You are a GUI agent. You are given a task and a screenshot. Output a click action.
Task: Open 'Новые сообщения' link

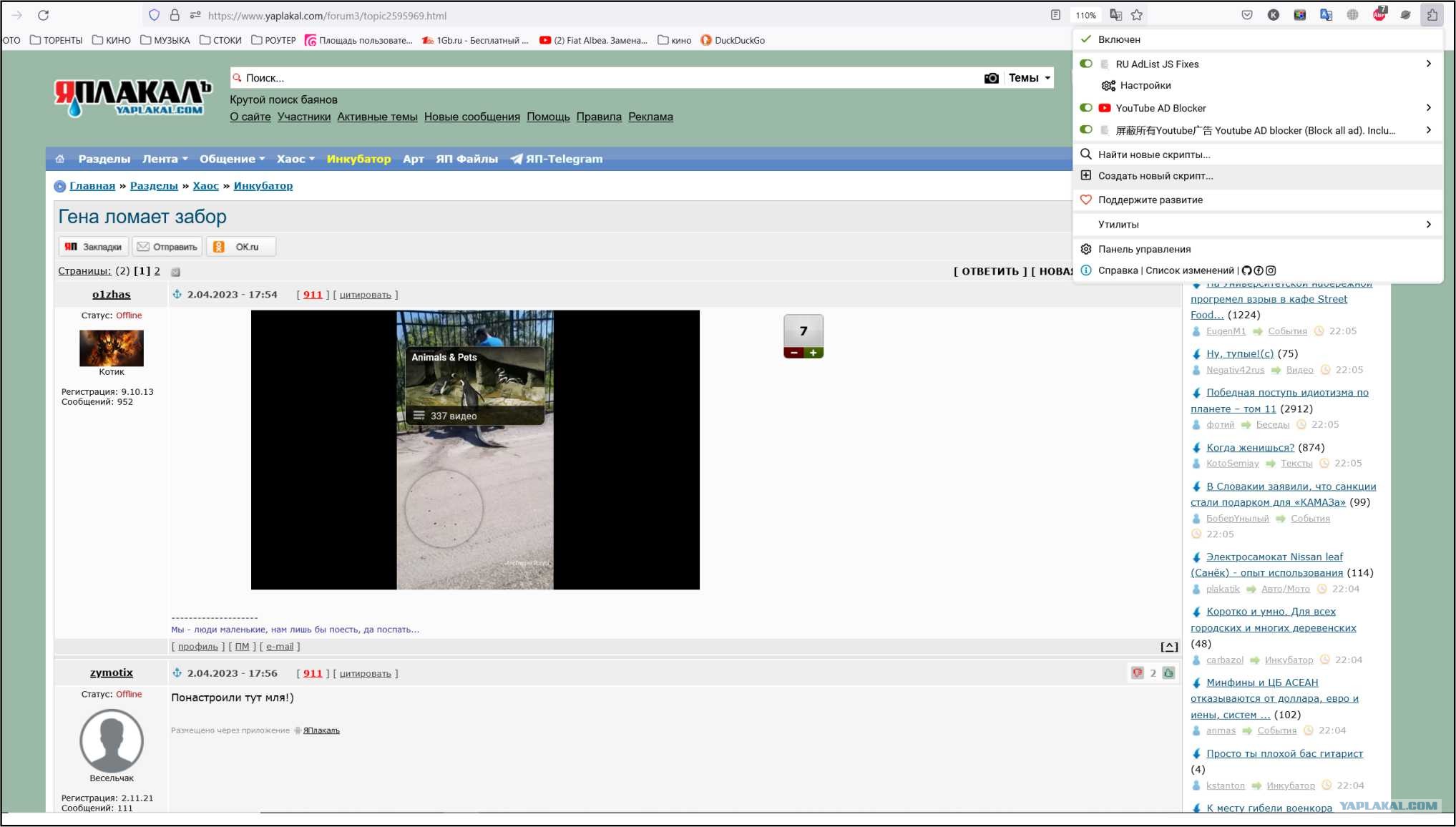[472, 117]
